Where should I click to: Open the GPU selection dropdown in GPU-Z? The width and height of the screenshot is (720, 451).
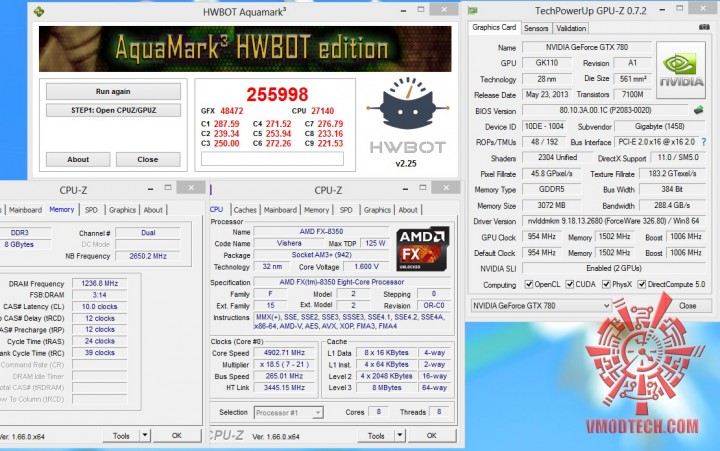(x=541, y=305)
